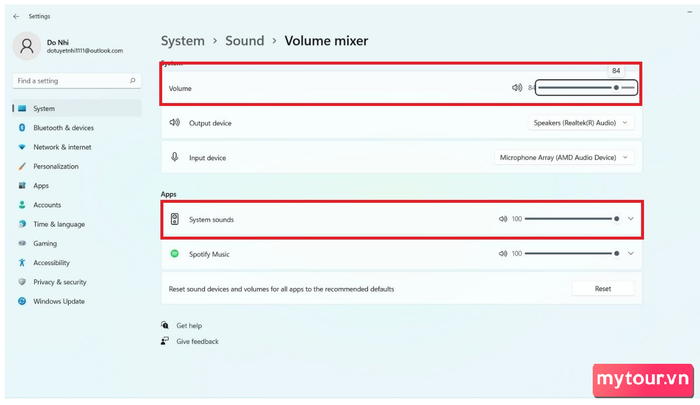Open the Accounts settings page
This screenshot has width=700, height=405.
47,205
